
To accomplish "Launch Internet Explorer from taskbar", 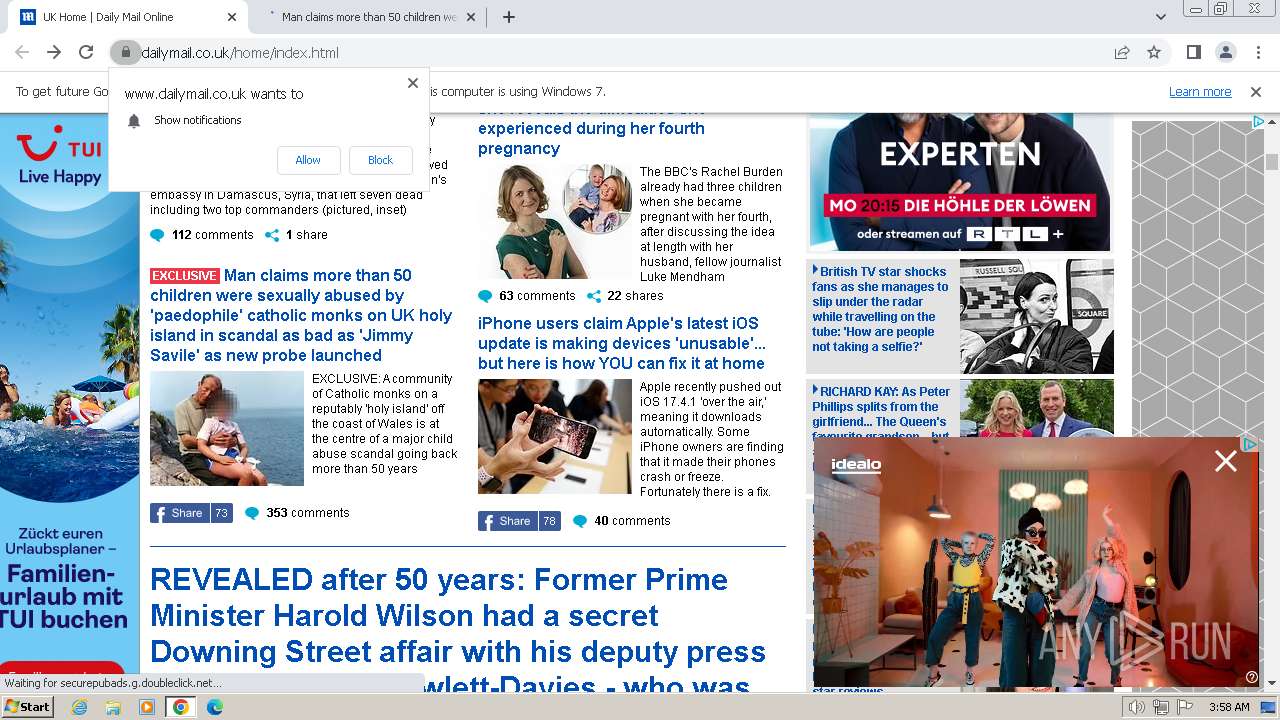I will coord(79,707).
